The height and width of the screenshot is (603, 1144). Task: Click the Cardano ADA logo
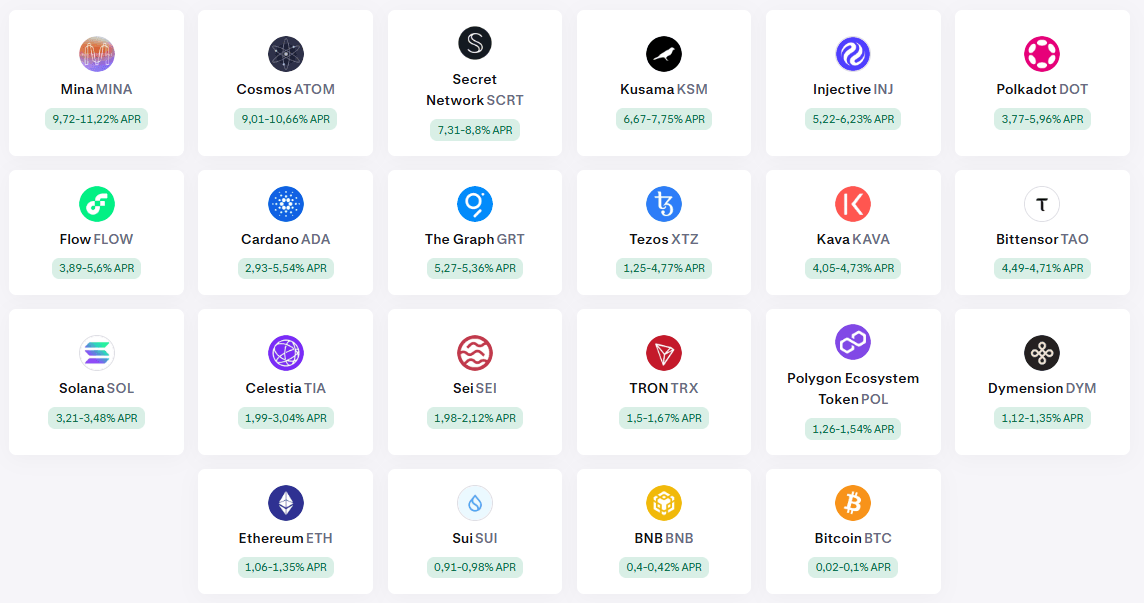coord(285,204)
